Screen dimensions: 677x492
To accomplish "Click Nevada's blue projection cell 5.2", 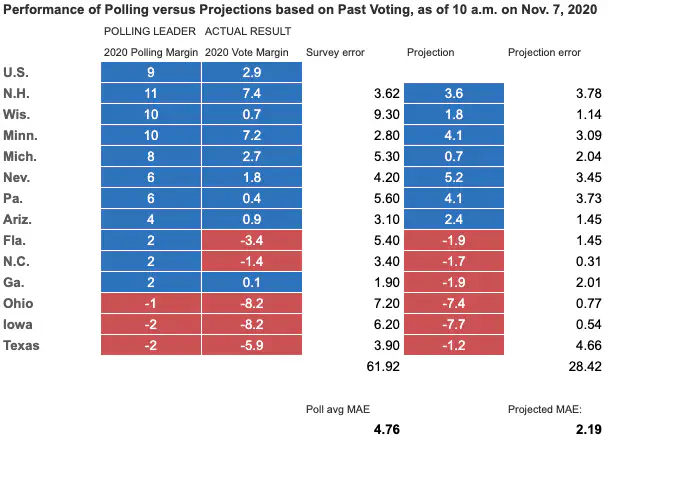I will [x=453, y=178].
